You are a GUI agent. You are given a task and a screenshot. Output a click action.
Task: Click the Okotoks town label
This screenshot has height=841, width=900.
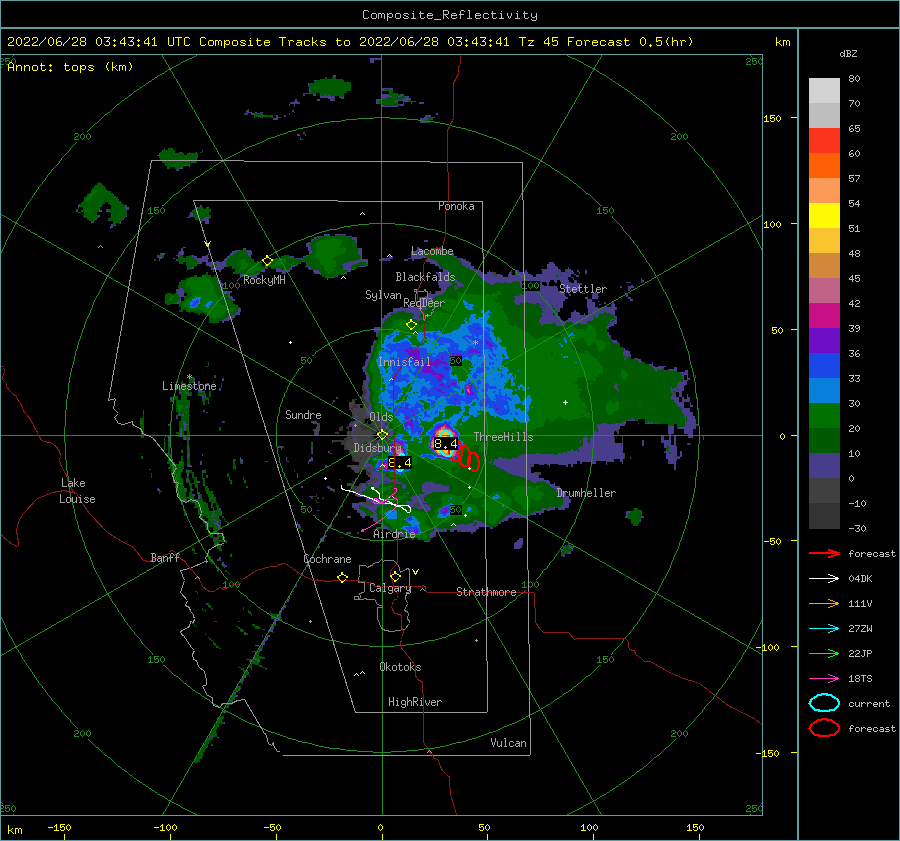coord(400,668)
